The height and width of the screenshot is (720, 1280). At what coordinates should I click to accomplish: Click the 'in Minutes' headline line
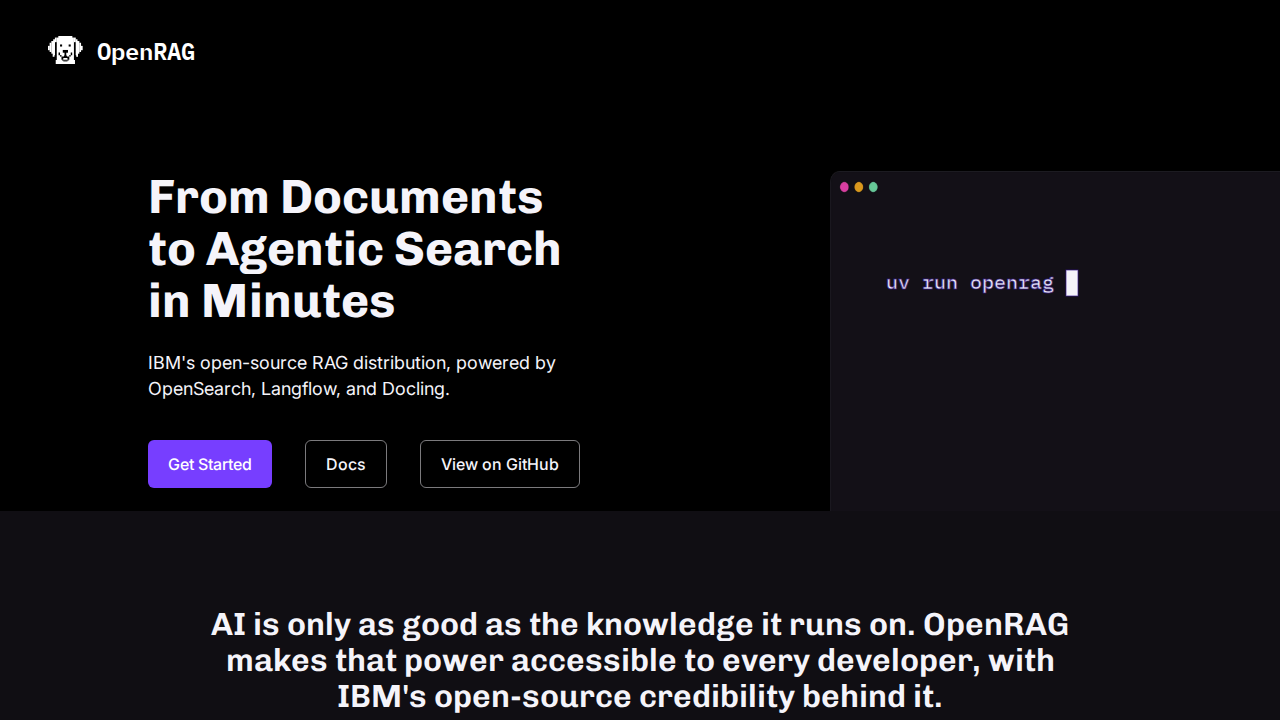[x=271, y=301]
